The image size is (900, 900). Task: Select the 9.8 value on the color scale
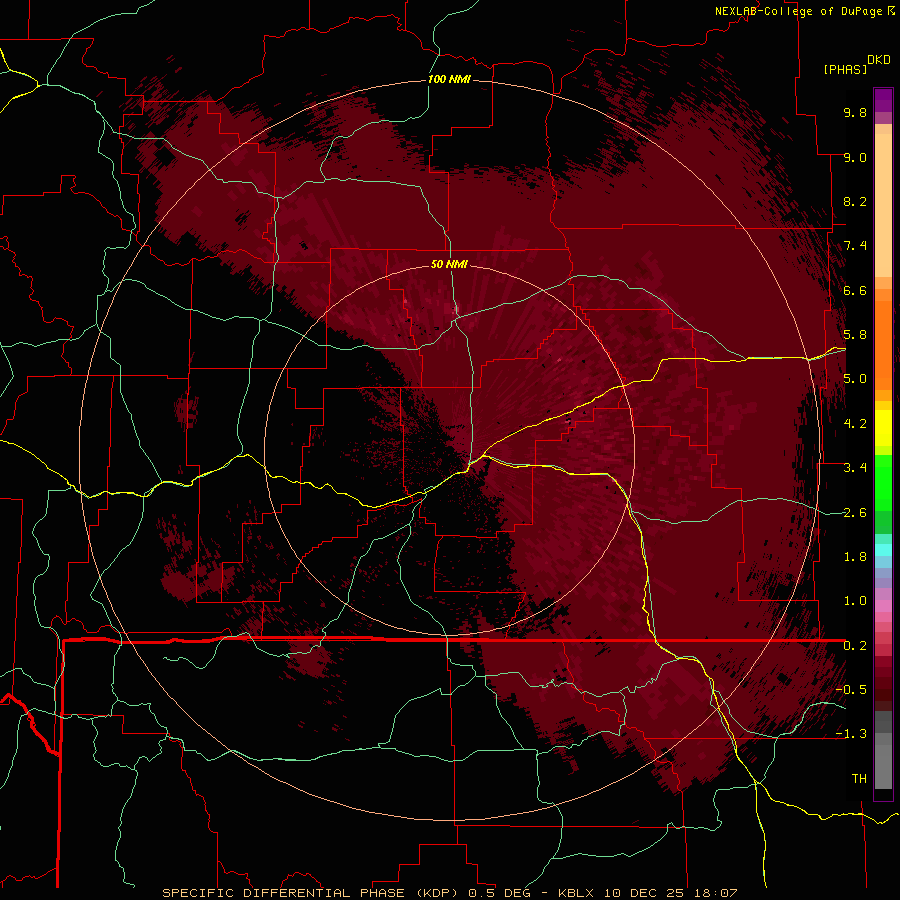click(x=855, y=112)
